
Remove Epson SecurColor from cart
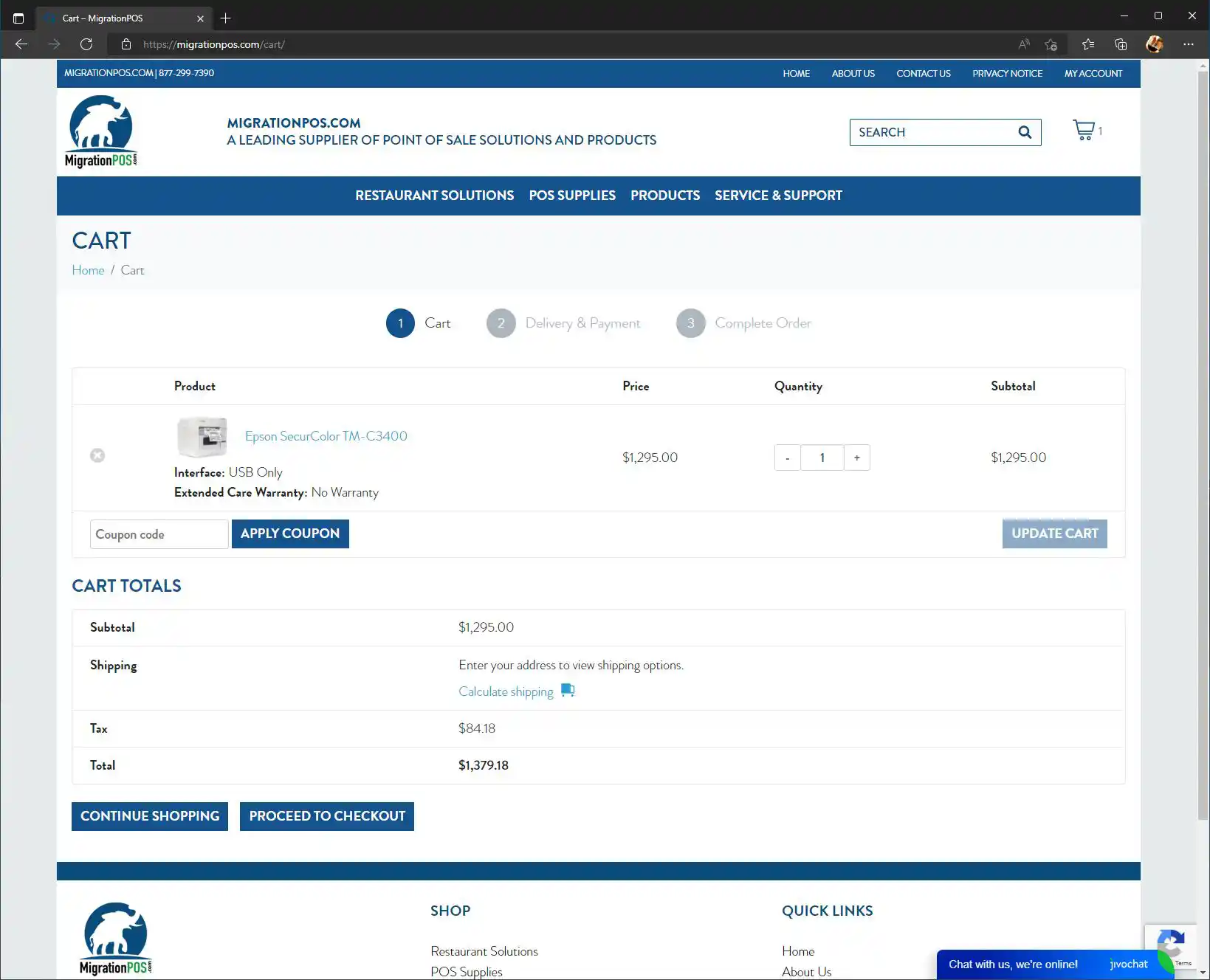[97, 455]
